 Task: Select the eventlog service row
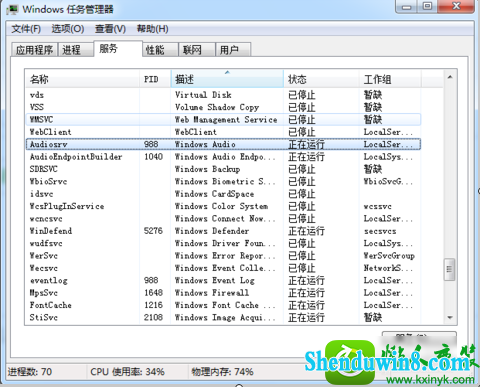[x=223, y=280]
